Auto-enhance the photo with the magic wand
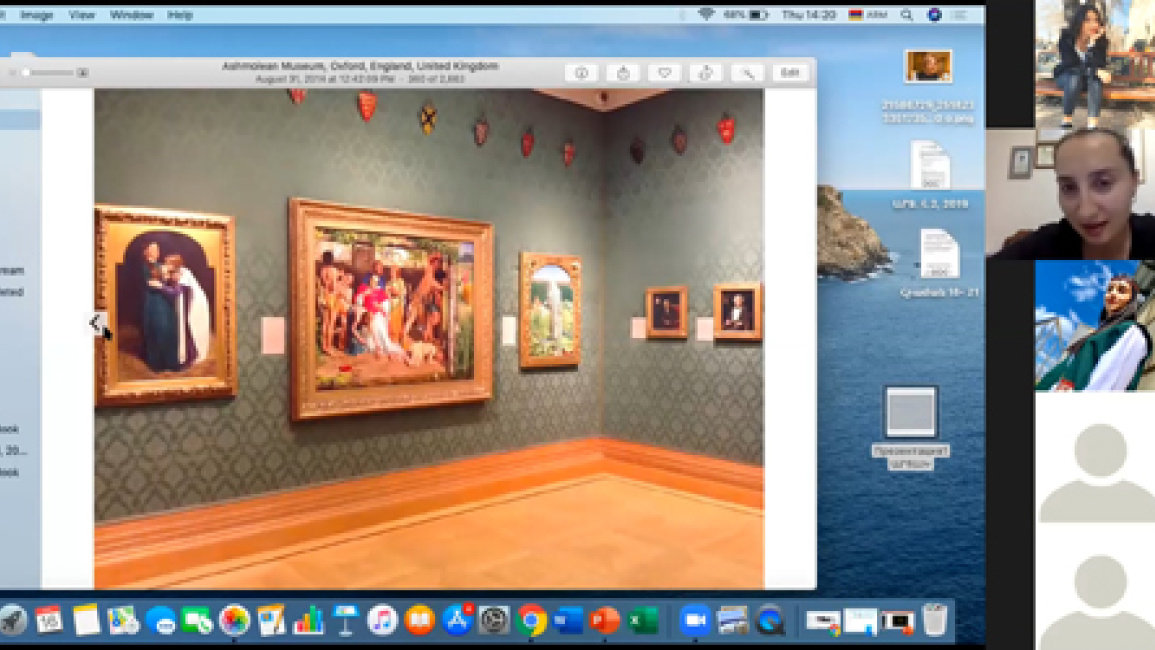 click(747, 73)
